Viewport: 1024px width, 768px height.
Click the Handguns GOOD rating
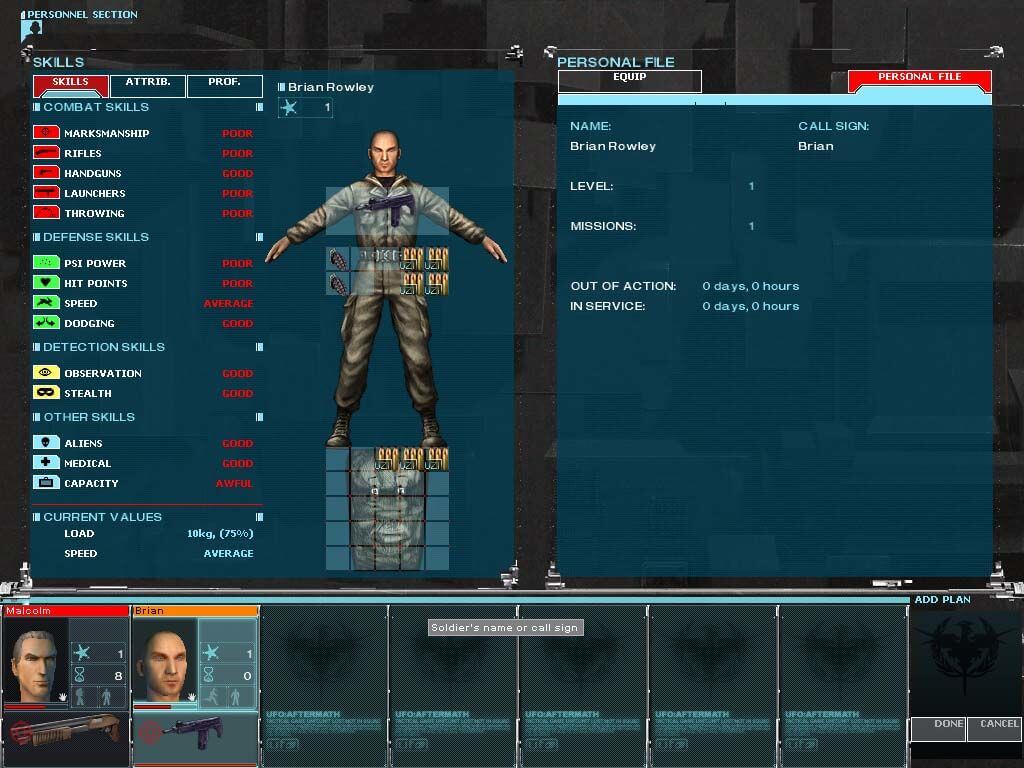(x=237, y=173)
